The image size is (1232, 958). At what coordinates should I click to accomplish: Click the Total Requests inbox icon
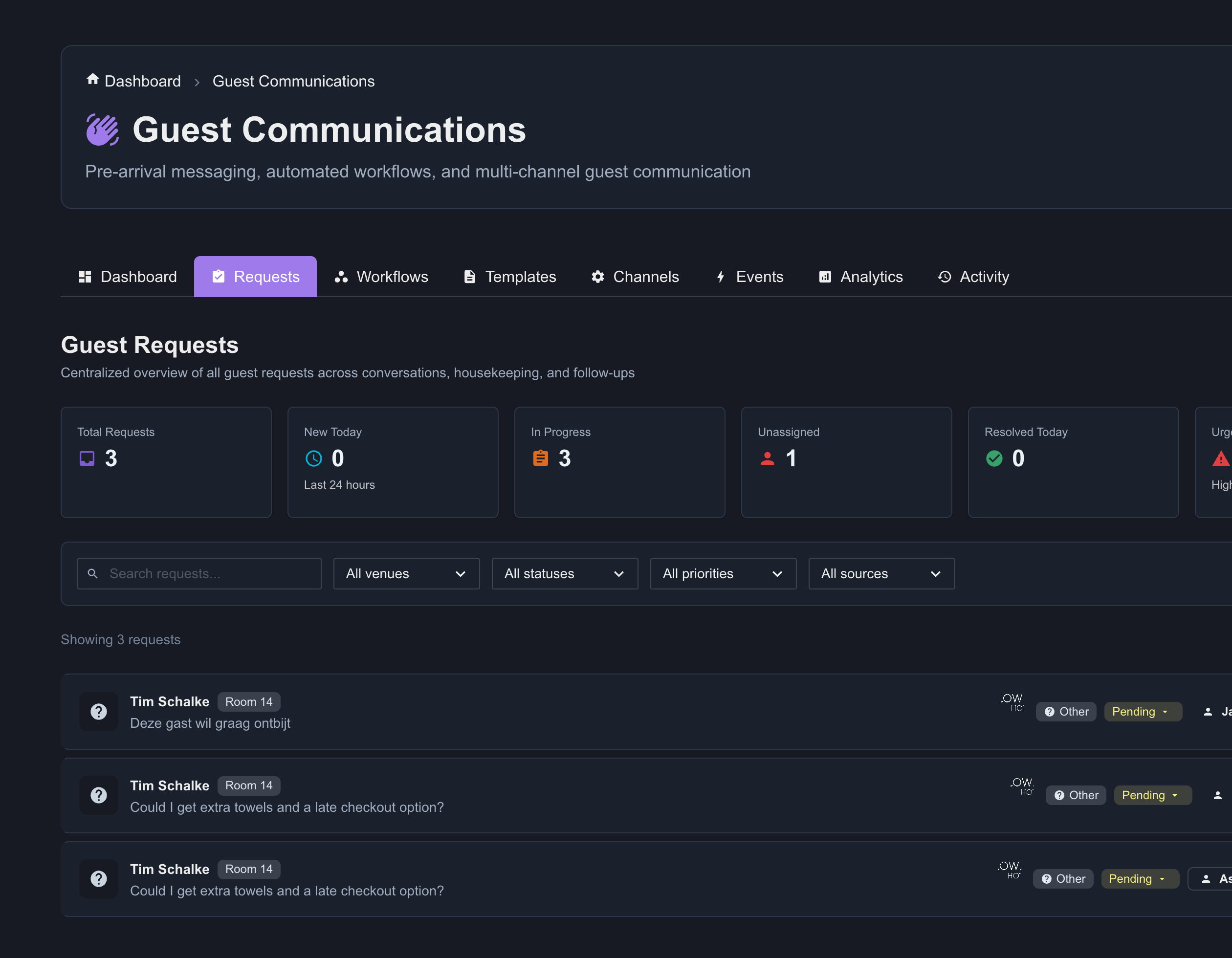(87, 458)
